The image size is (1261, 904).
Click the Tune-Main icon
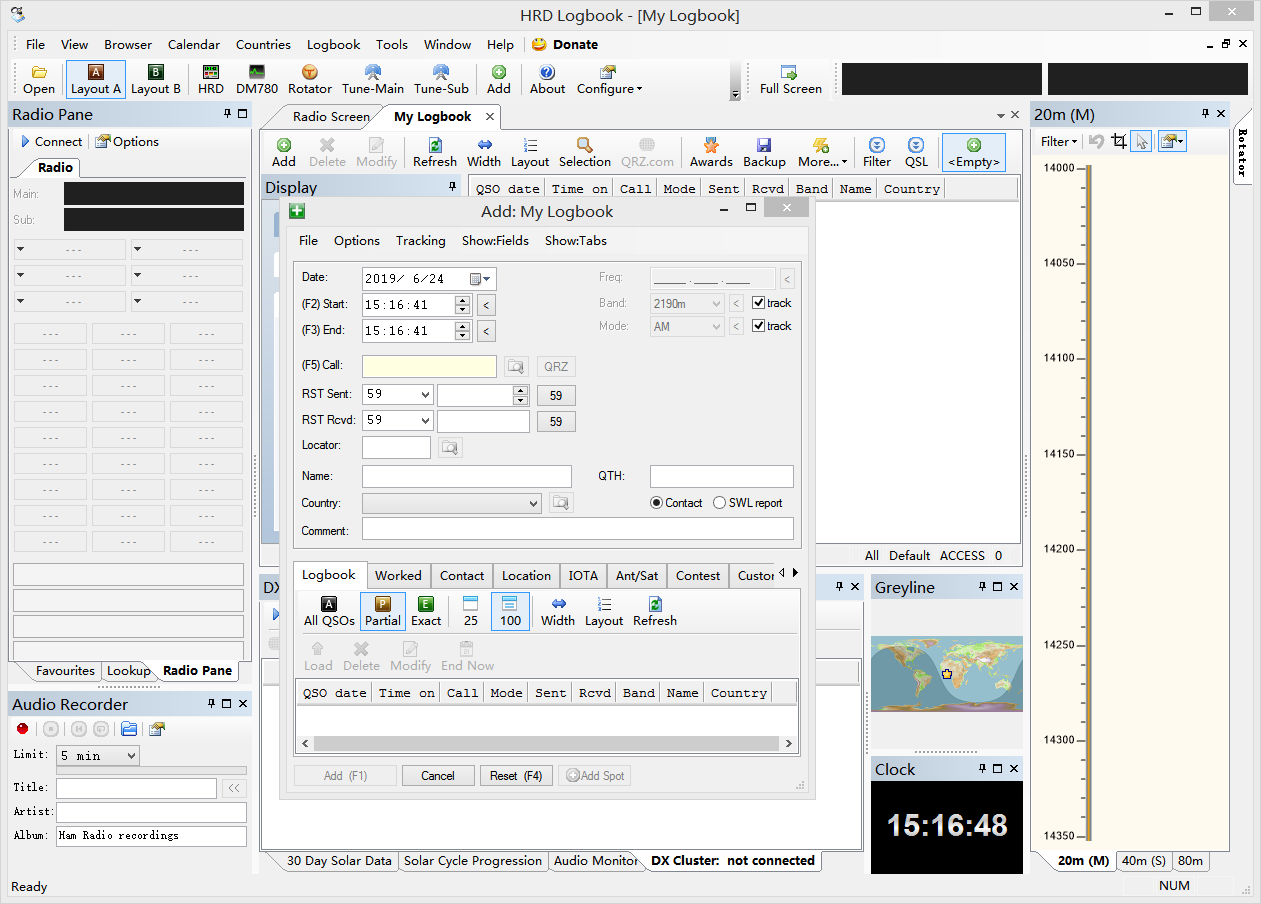[x=373, y=80]
